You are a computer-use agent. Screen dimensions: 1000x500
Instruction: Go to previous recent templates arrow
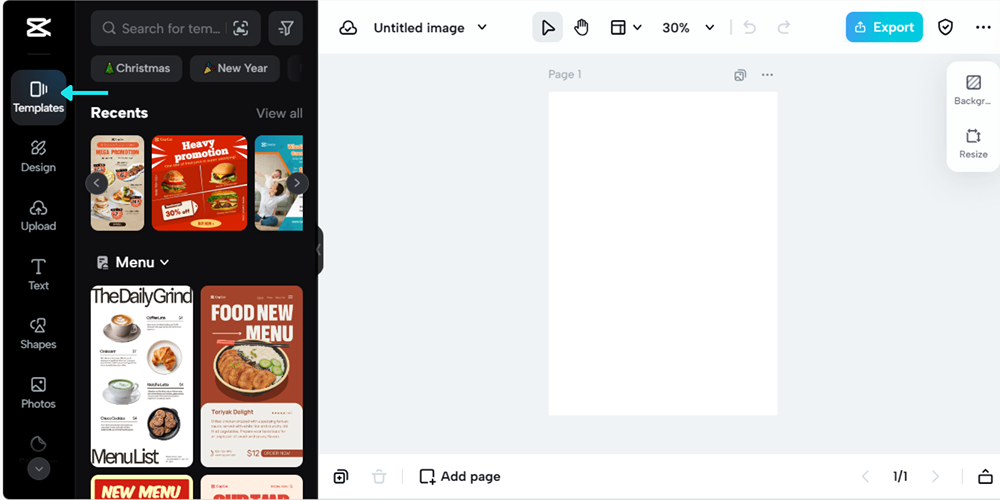[96, 184]
